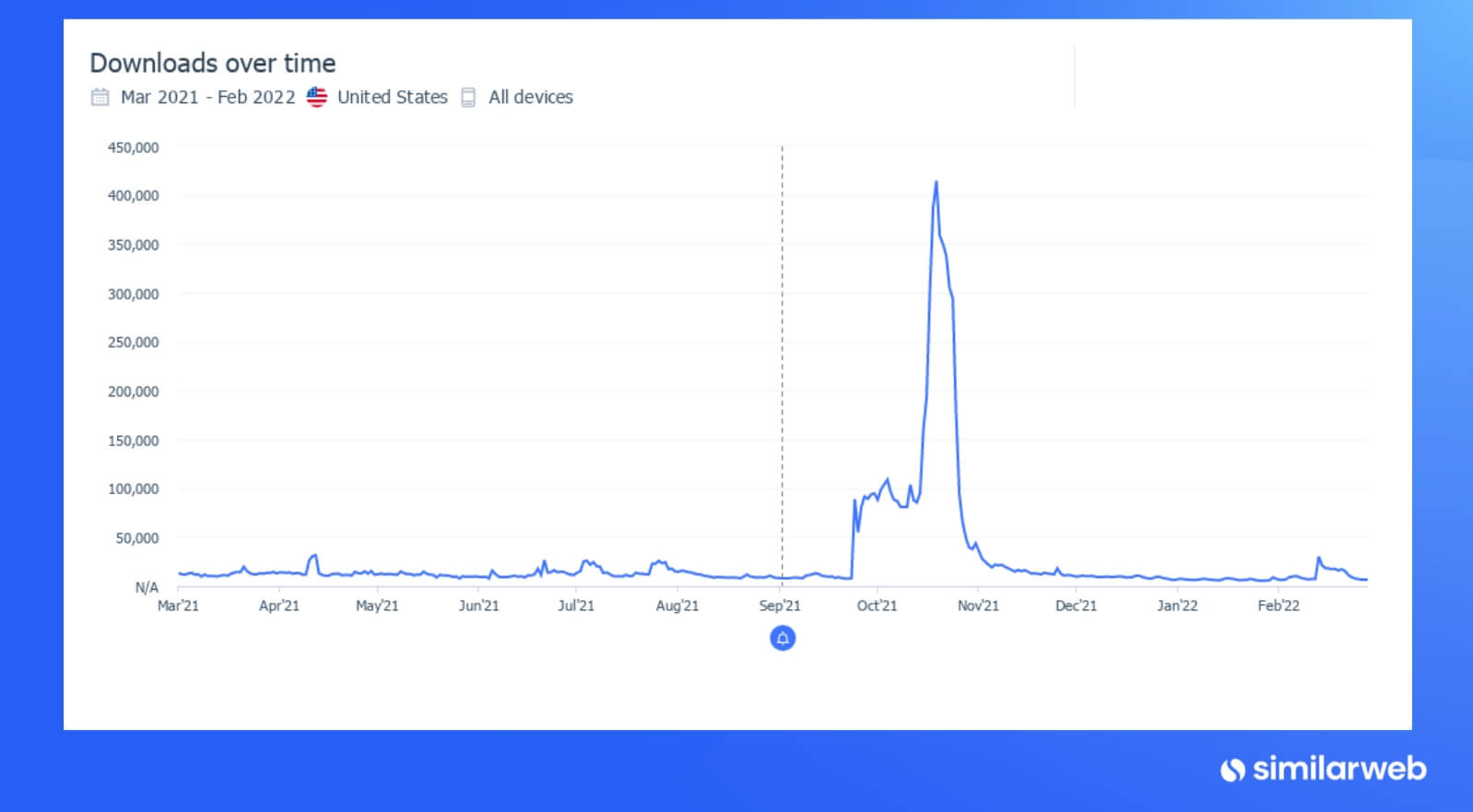Click the highest peak of the downloads line
The image size is (1473, 812).
[937, 182]
